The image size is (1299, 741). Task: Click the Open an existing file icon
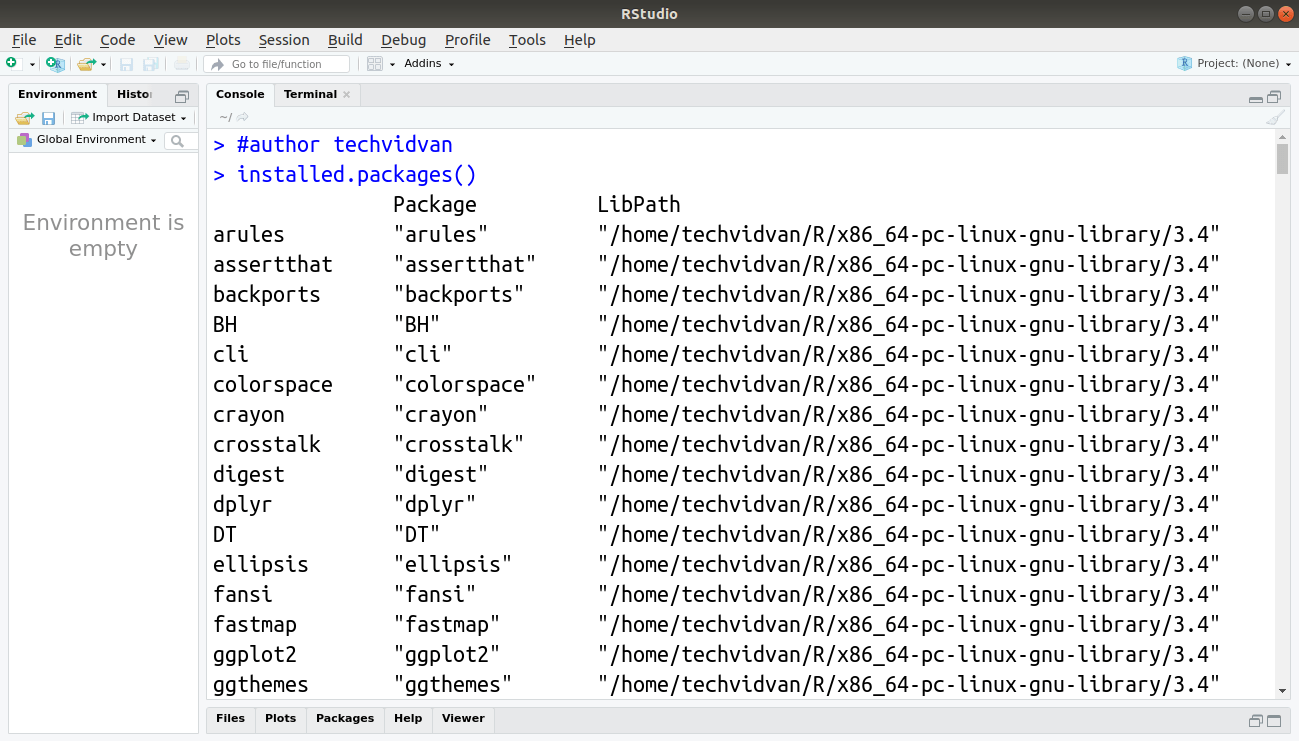coord(84,63)
